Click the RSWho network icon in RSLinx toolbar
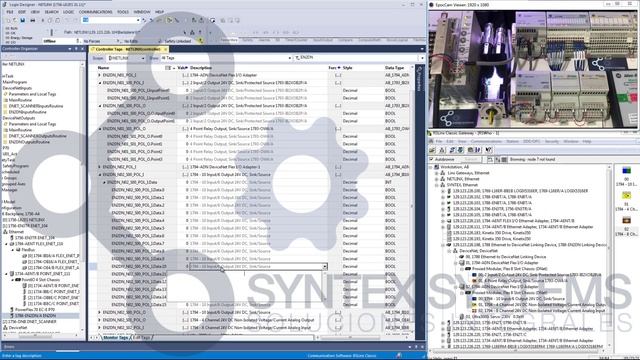The width and height of the screenshot is (640, 360). [x=442, y=150]
